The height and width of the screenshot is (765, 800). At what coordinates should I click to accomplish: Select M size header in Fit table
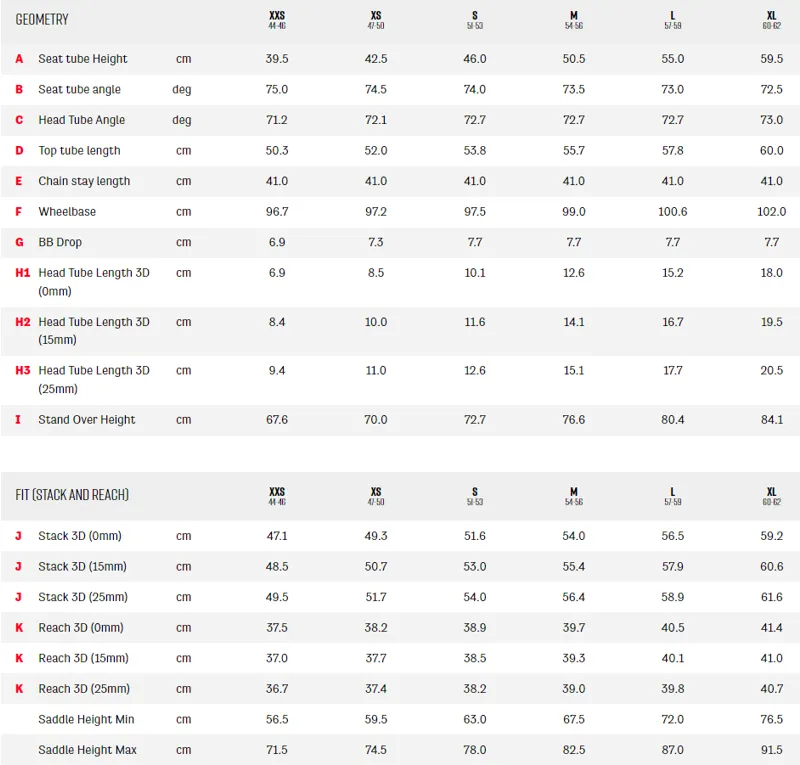573,496
